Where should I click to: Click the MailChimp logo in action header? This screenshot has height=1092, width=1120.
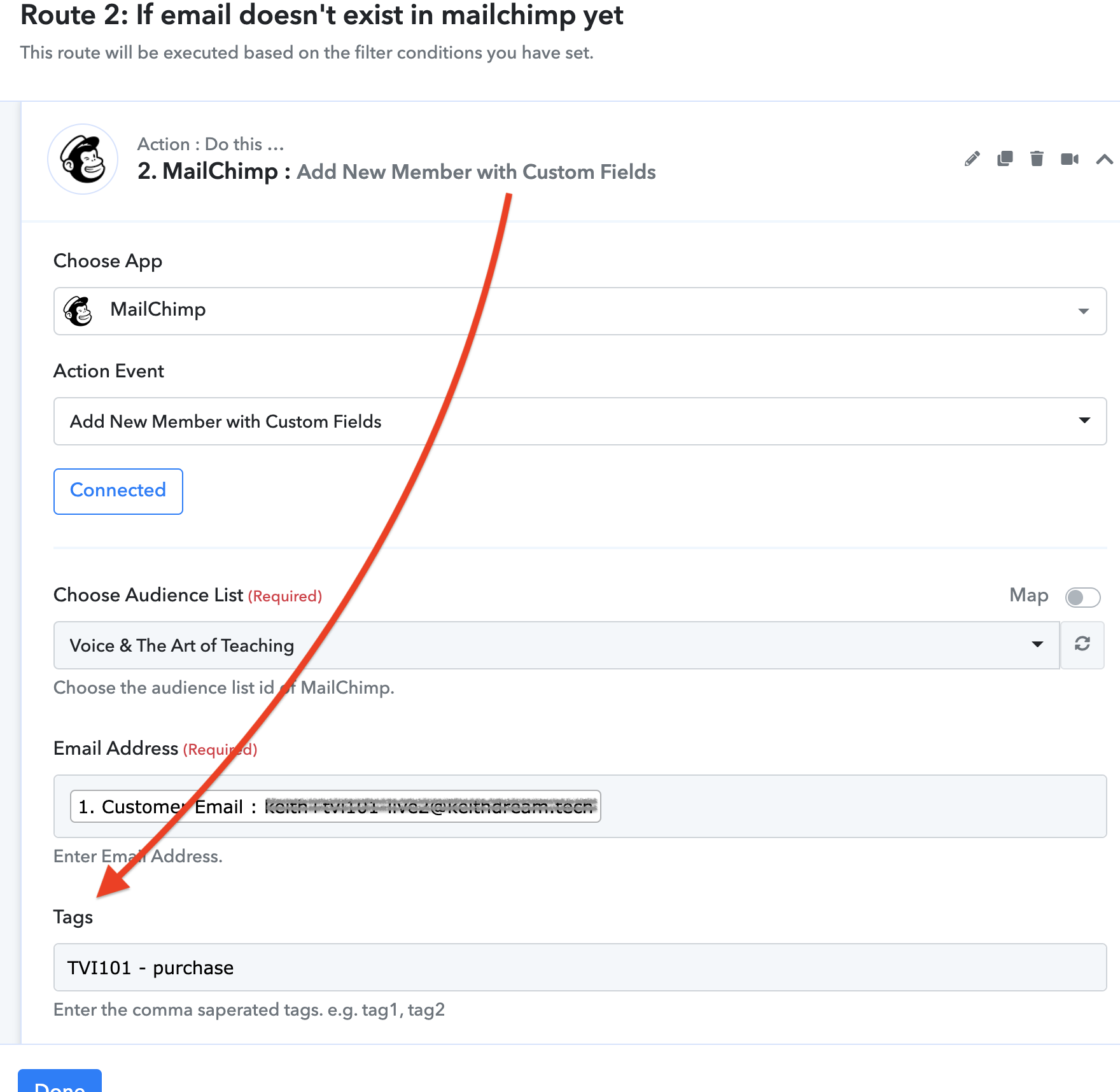click(x=83, y=159)
